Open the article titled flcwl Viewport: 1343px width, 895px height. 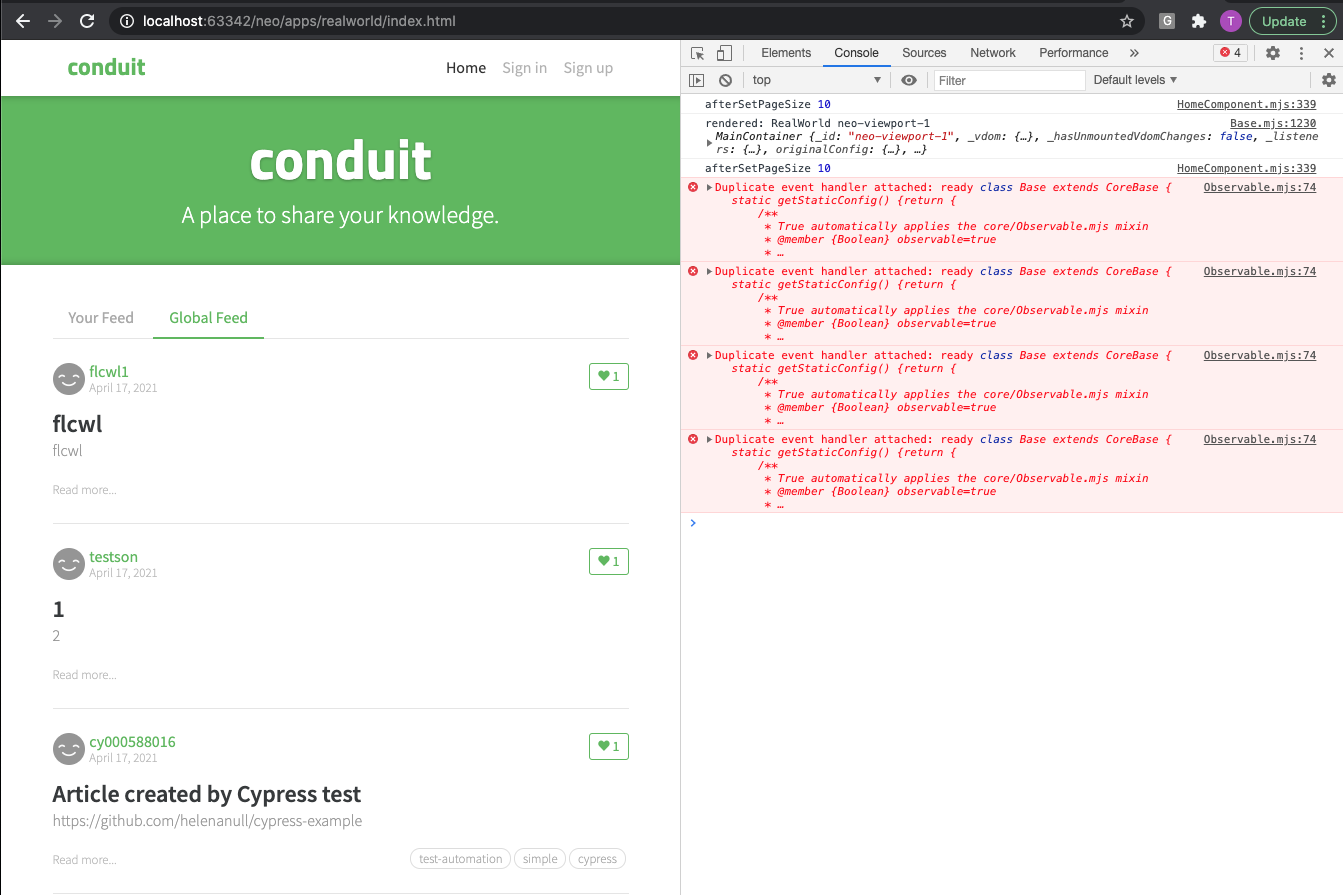pos(77,424)
